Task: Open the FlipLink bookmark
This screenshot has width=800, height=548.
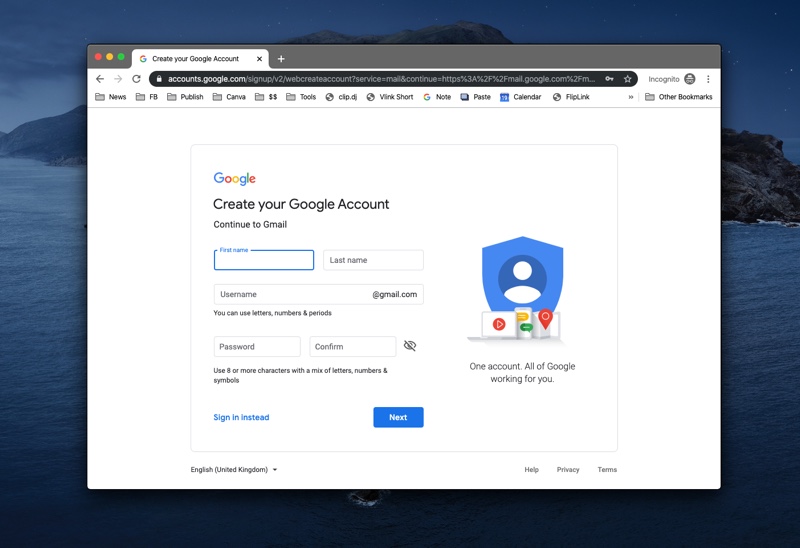Action: 571,96
